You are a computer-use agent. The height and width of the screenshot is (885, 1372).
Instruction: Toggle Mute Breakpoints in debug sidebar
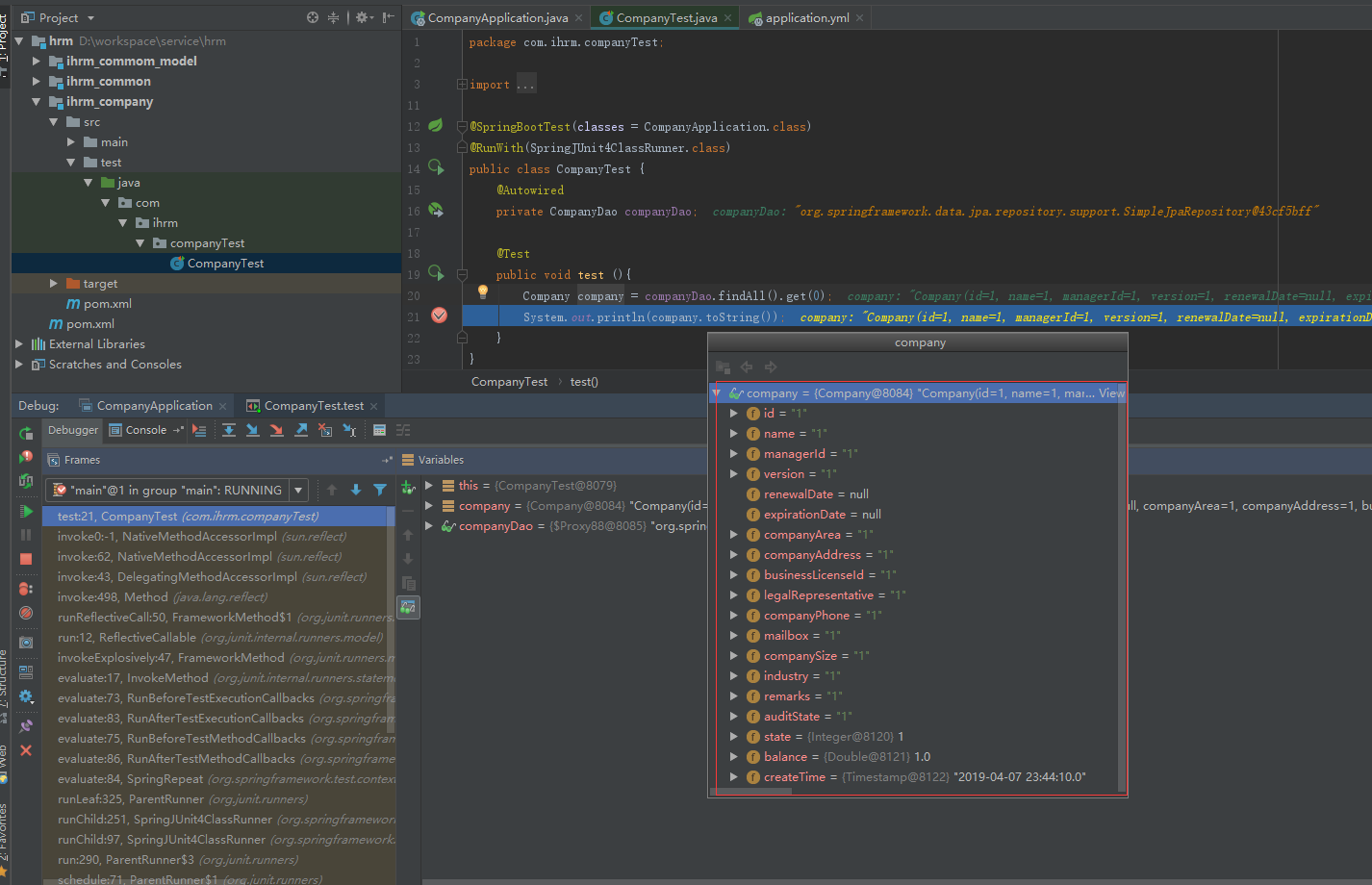26,613
